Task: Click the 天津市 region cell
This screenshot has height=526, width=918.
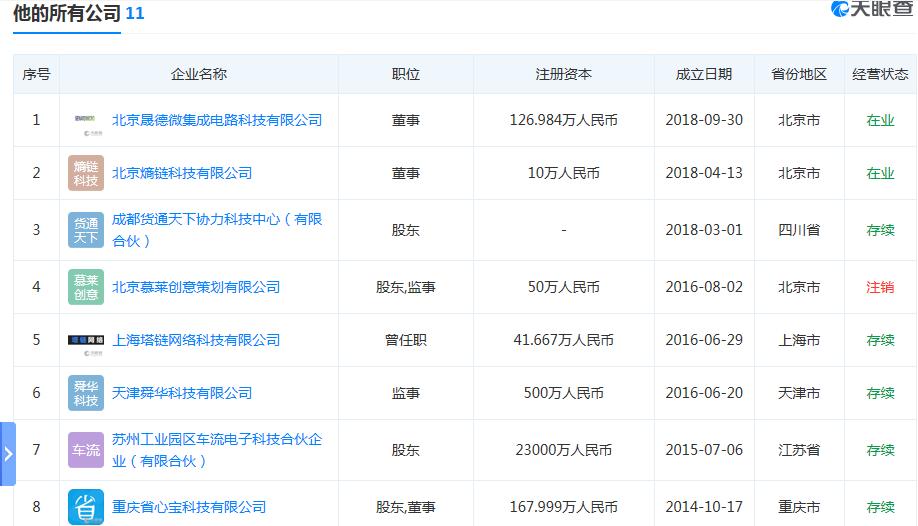Action: (x=799, y=392)
